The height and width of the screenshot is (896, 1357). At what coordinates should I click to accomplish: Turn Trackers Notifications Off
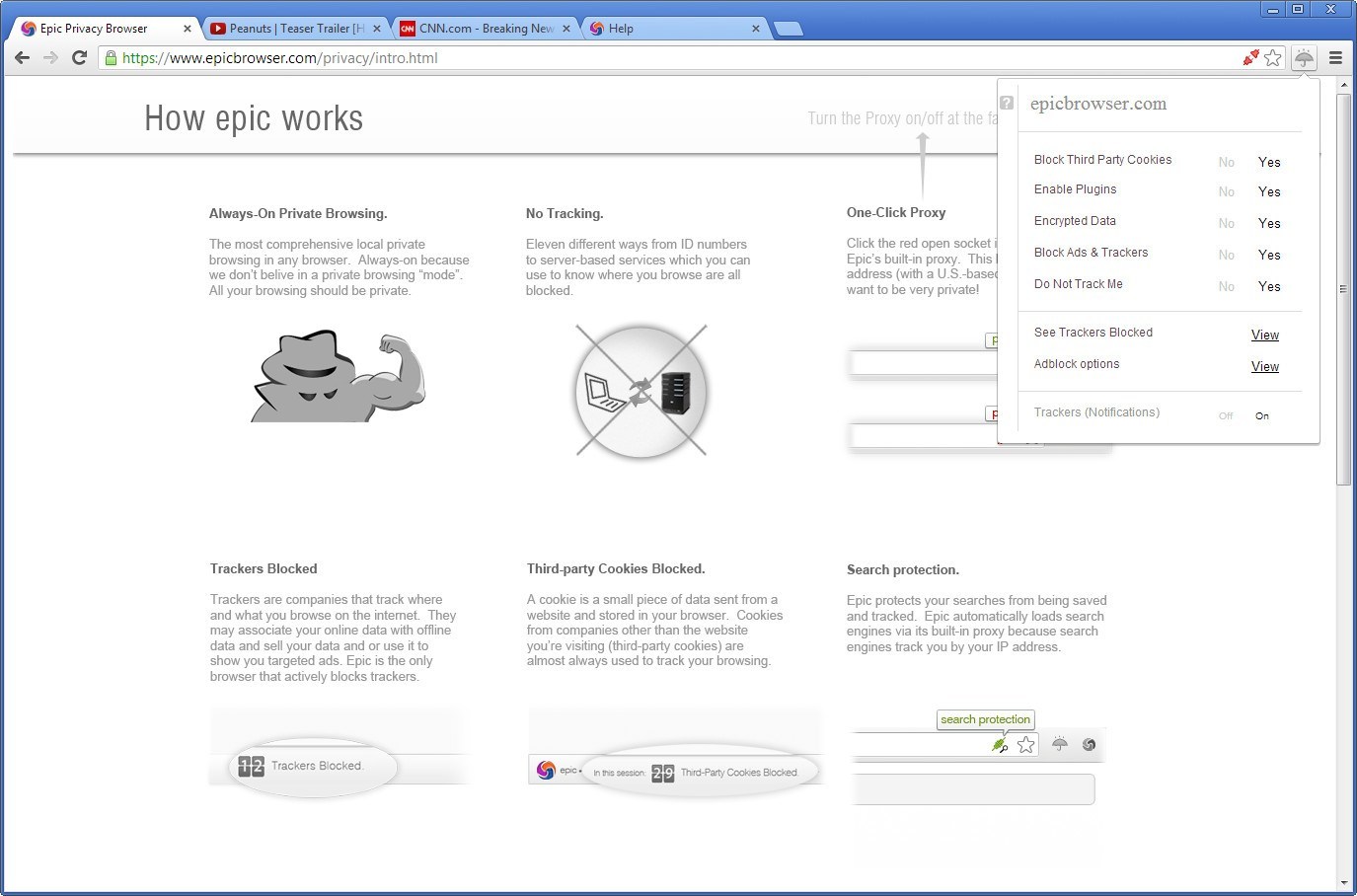pyautogui.click(x=1226, y=415)
